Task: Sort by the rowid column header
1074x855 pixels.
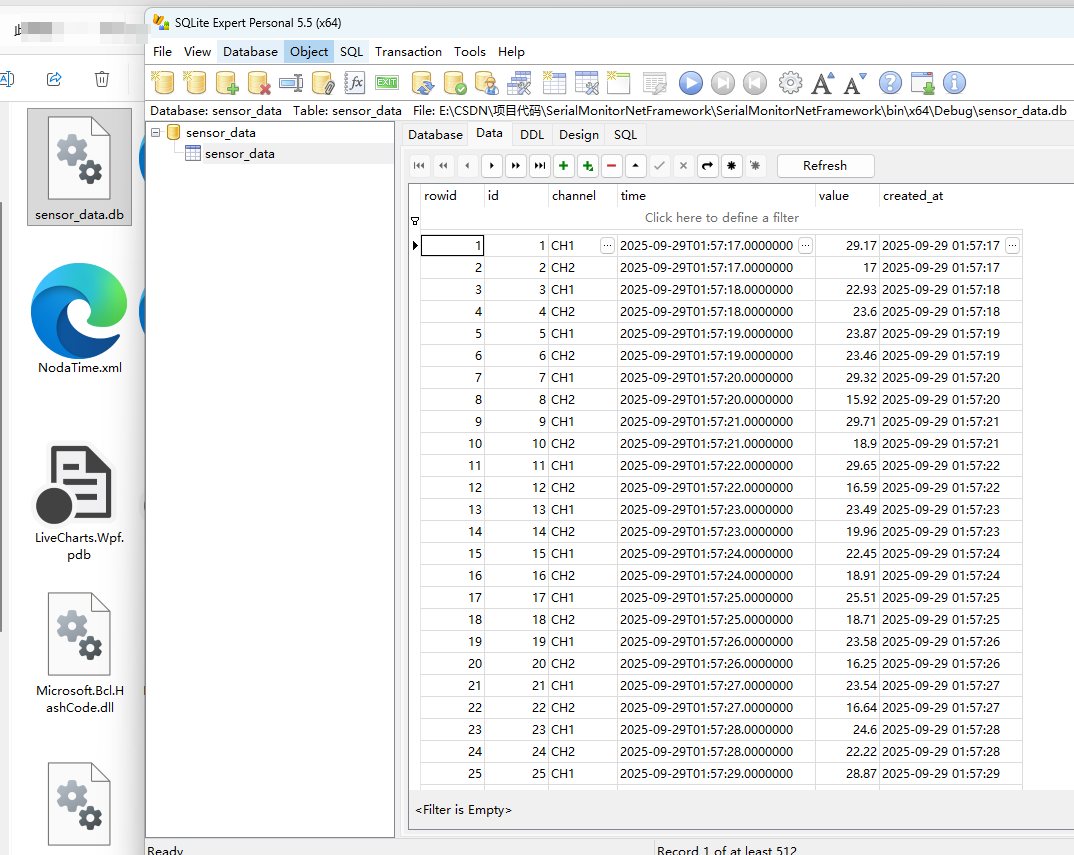Action: (x=452, y=195)
